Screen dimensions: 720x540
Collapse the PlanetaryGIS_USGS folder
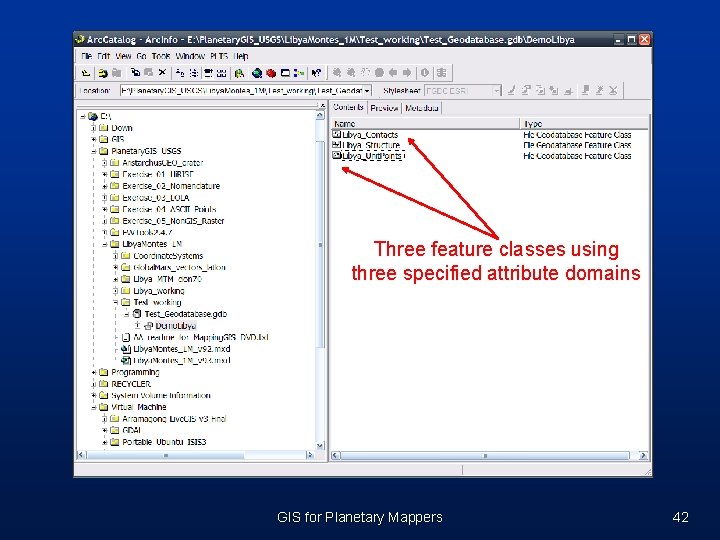click(94, 151)
